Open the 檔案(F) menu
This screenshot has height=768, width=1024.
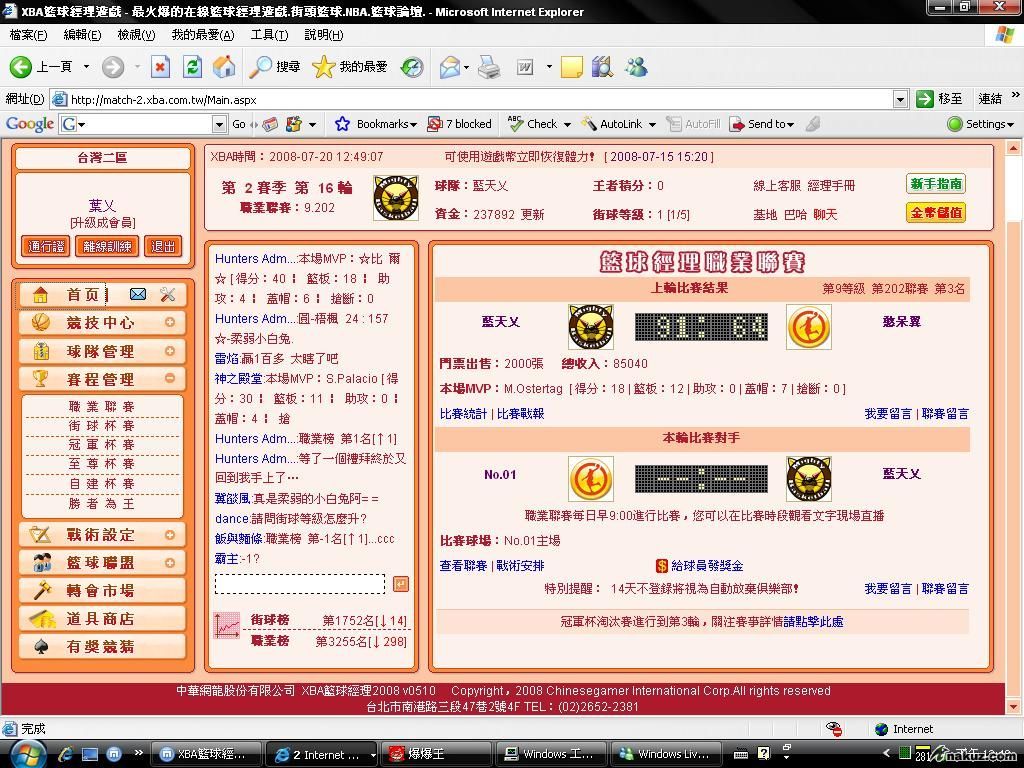(28, 34)
